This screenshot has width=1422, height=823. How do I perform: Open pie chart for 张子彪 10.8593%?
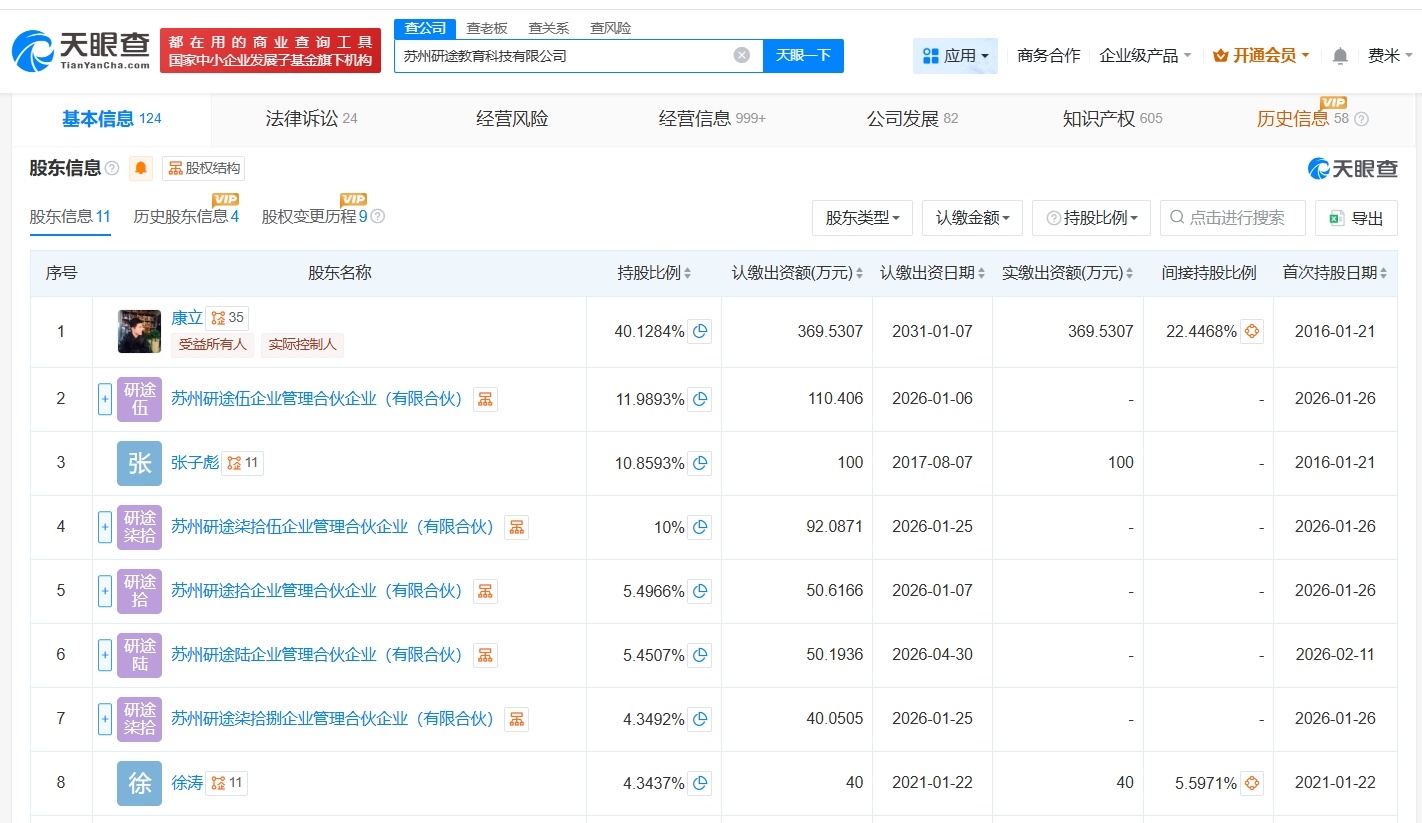click(700, 463)
